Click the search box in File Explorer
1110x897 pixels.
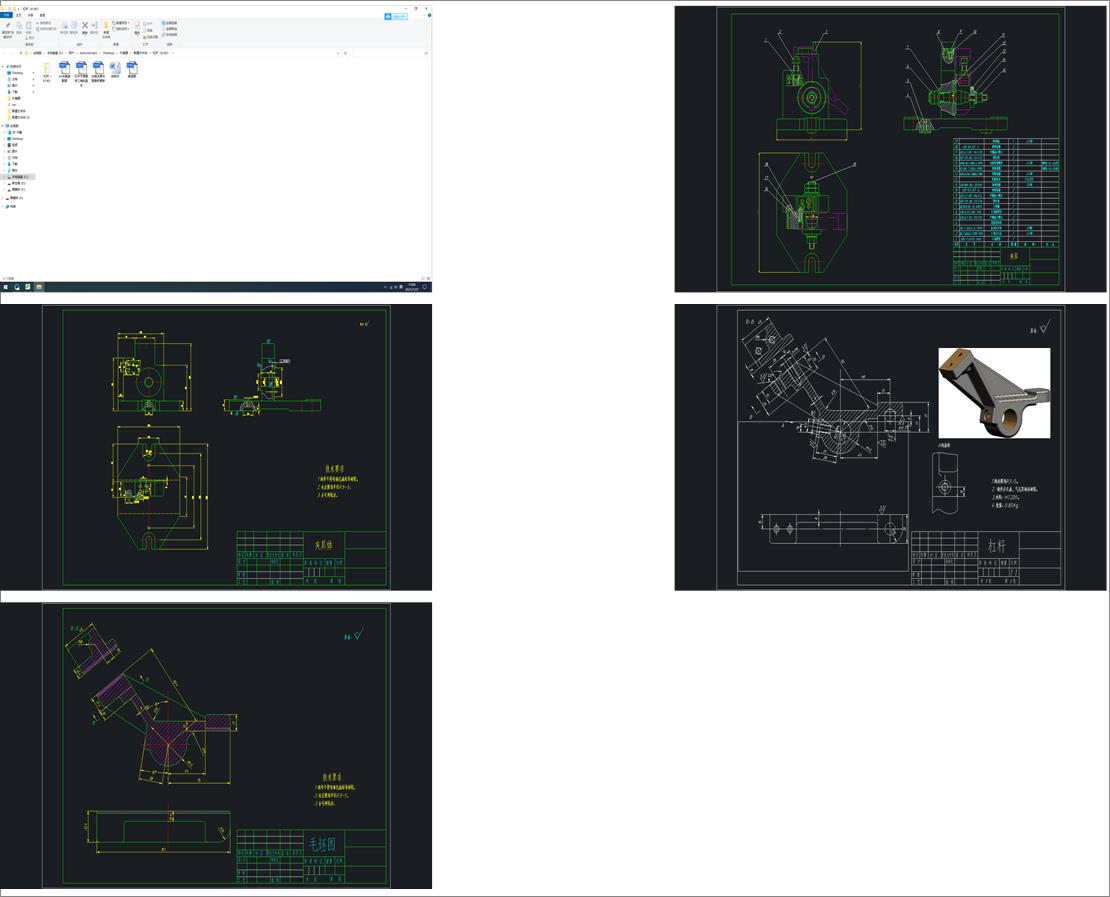(389, 53)
